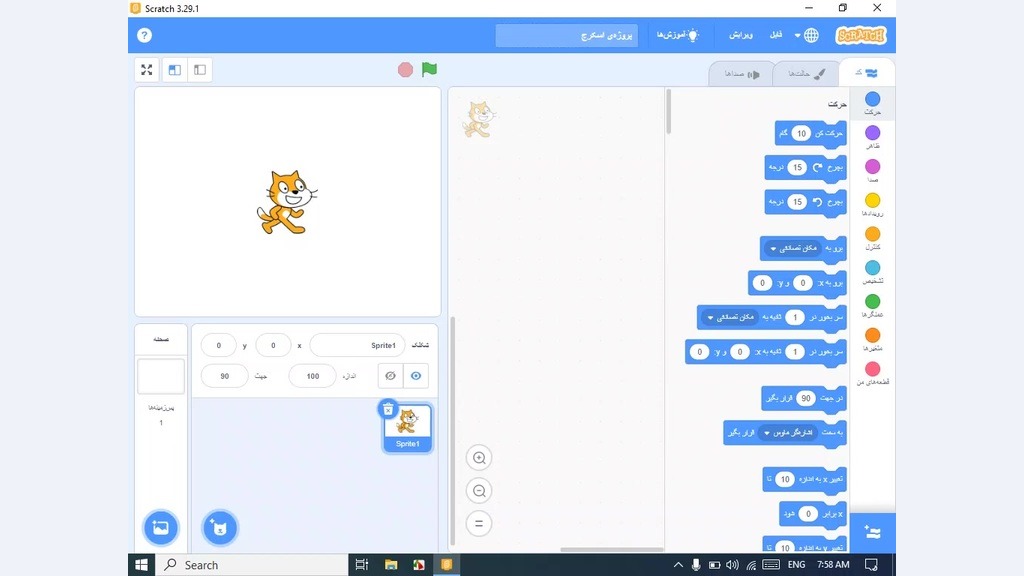
Task: Click the glide 1 secs to x y block
Action: click(766, 352)
